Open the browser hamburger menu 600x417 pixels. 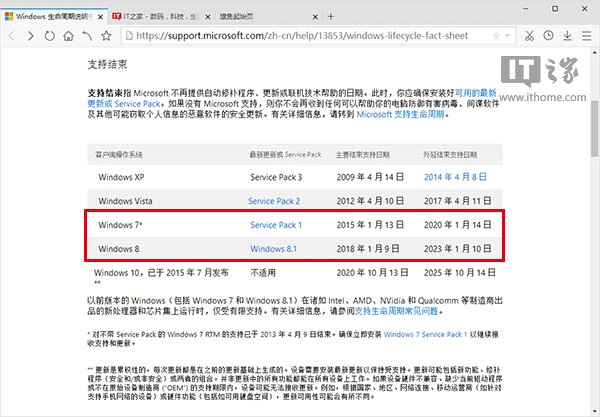click(x=587, y=36)
